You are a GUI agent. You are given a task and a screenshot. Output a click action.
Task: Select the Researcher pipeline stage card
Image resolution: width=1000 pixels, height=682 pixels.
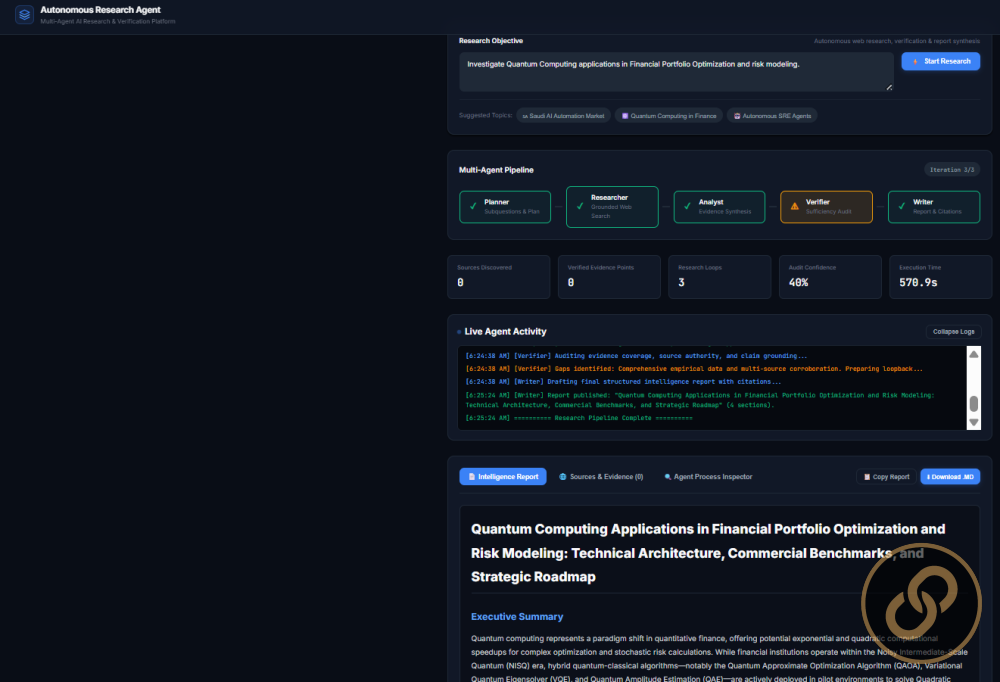tap(612, 207)
